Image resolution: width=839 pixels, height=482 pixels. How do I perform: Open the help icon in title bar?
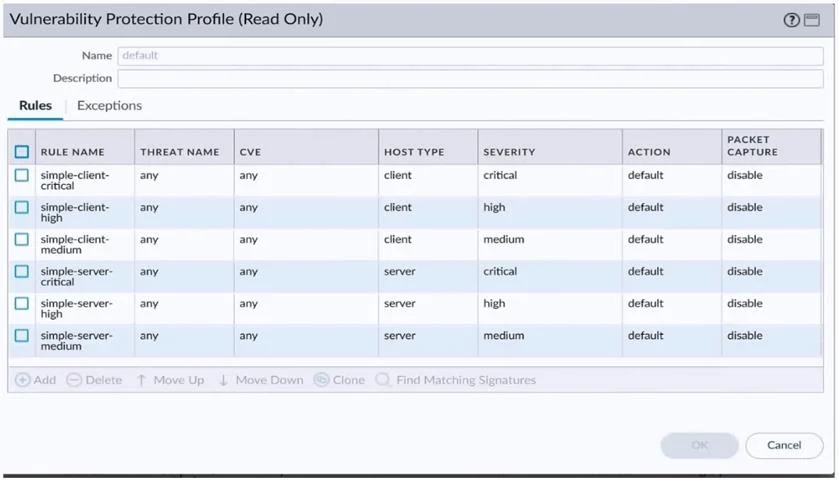791,20
